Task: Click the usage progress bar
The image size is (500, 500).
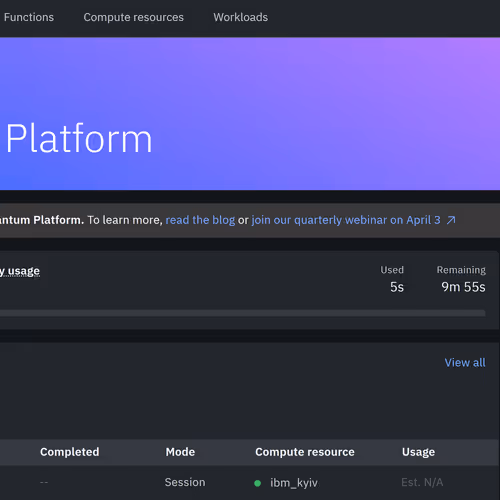Action: (x=243, y=313)
